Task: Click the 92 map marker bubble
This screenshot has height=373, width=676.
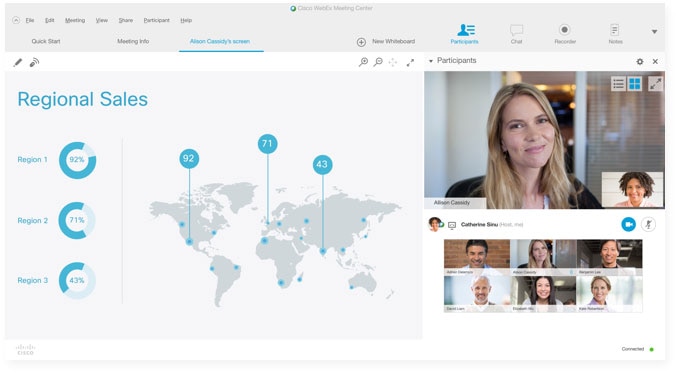Action: pos(189,158)
